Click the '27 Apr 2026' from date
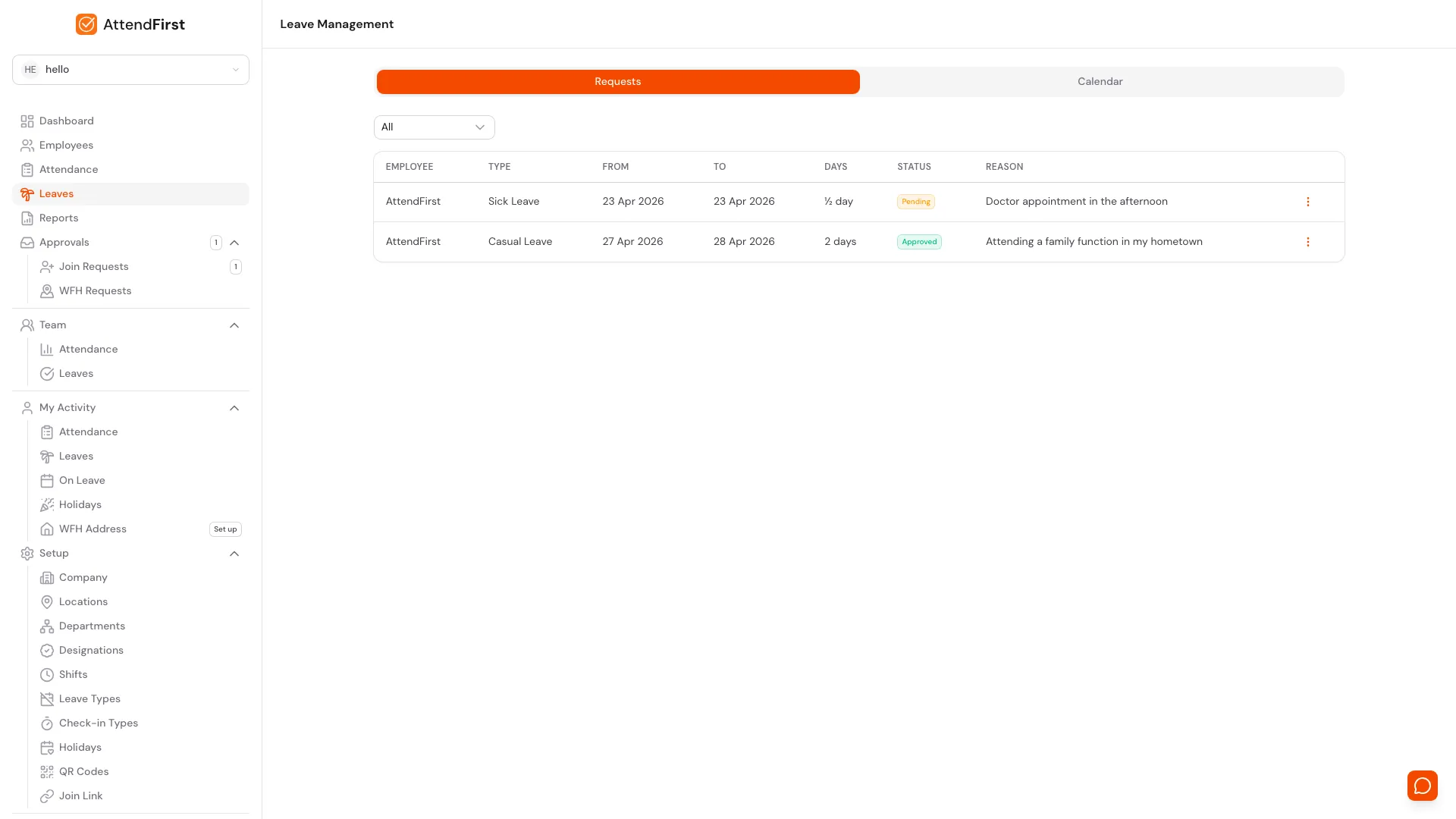 click(632, 242)
